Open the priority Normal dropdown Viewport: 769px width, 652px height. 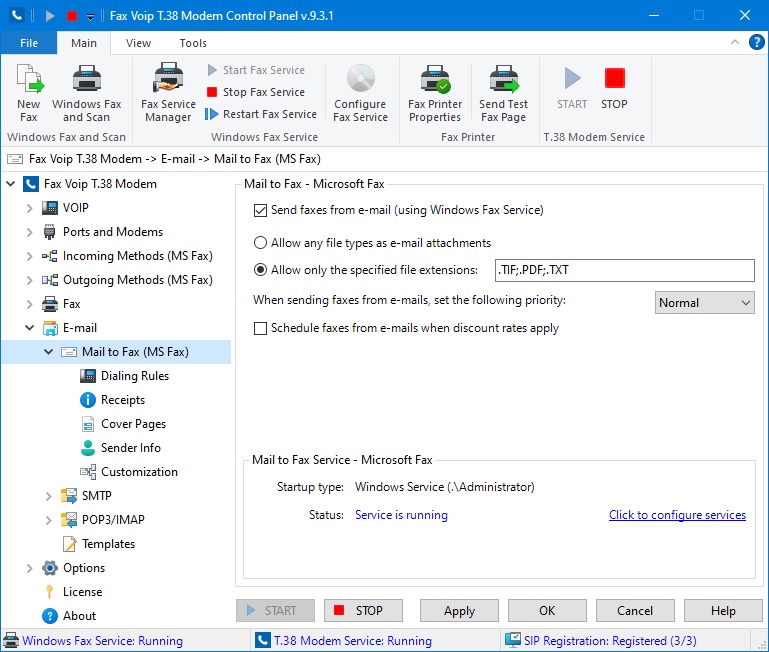tap(704, 303)
